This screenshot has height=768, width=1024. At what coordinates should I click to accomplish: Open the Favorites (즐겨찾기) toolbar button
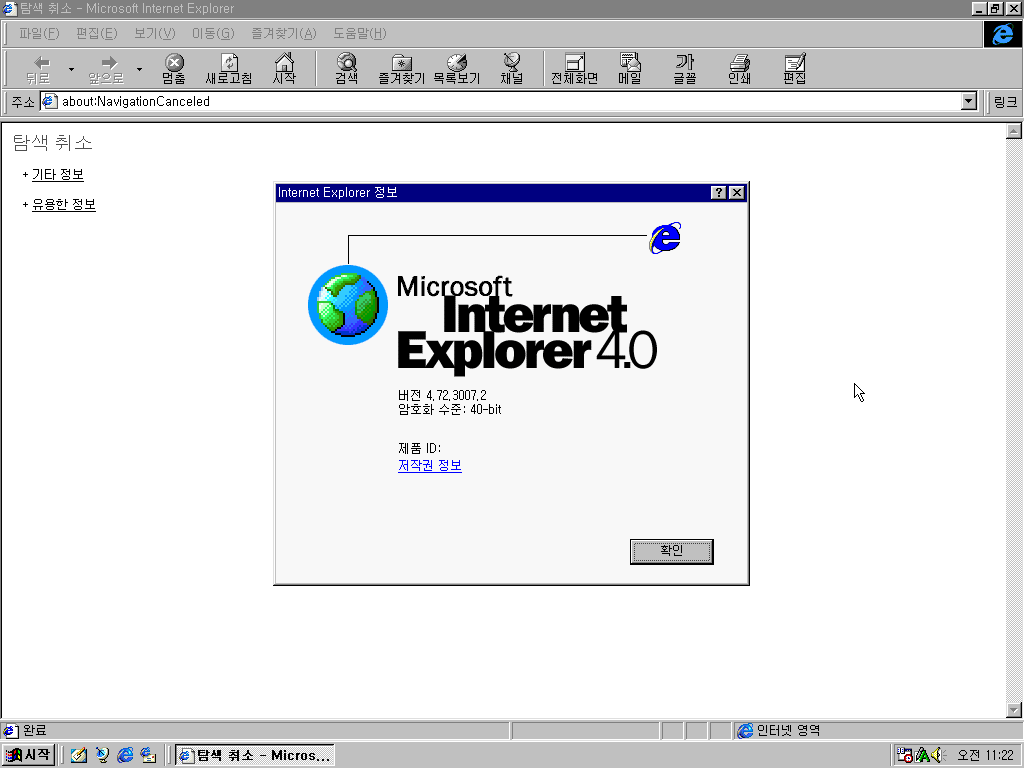point(402,69)
